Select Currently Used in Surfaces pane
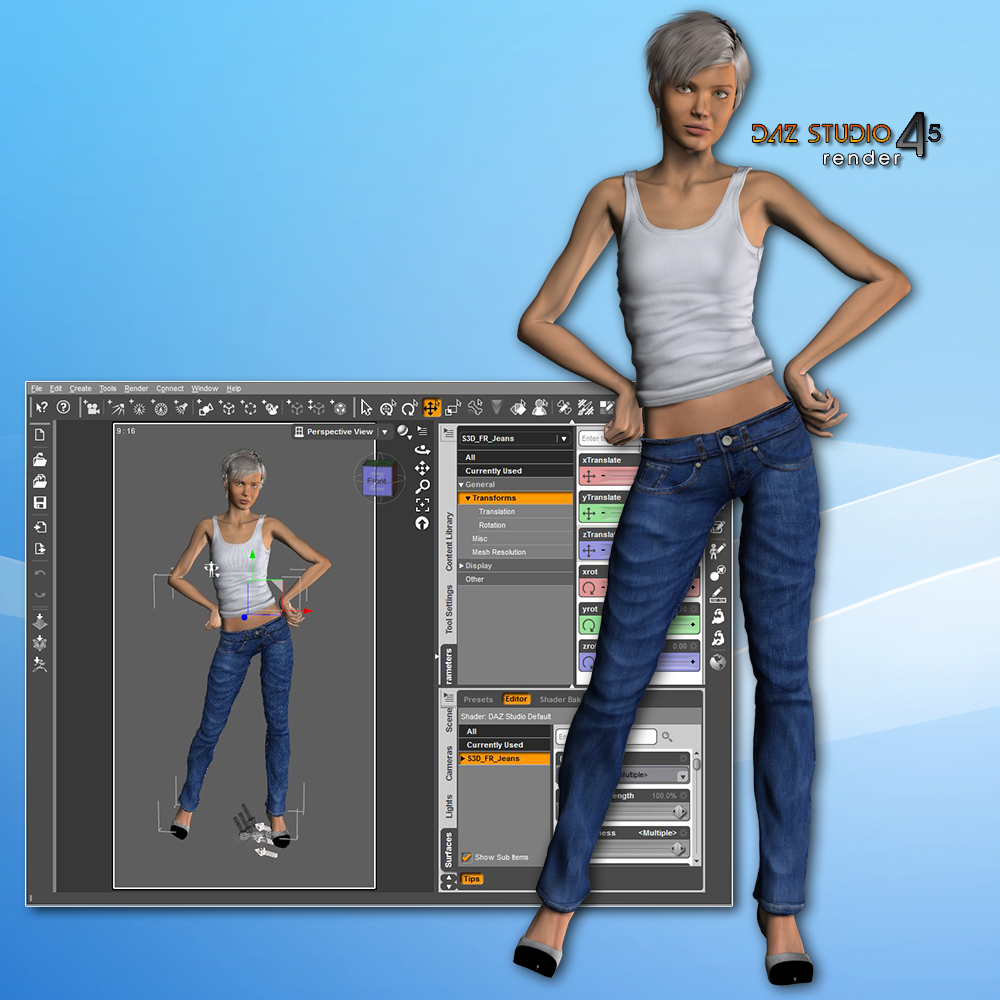The image size is (1000, 1000). (x=504, y=745)
